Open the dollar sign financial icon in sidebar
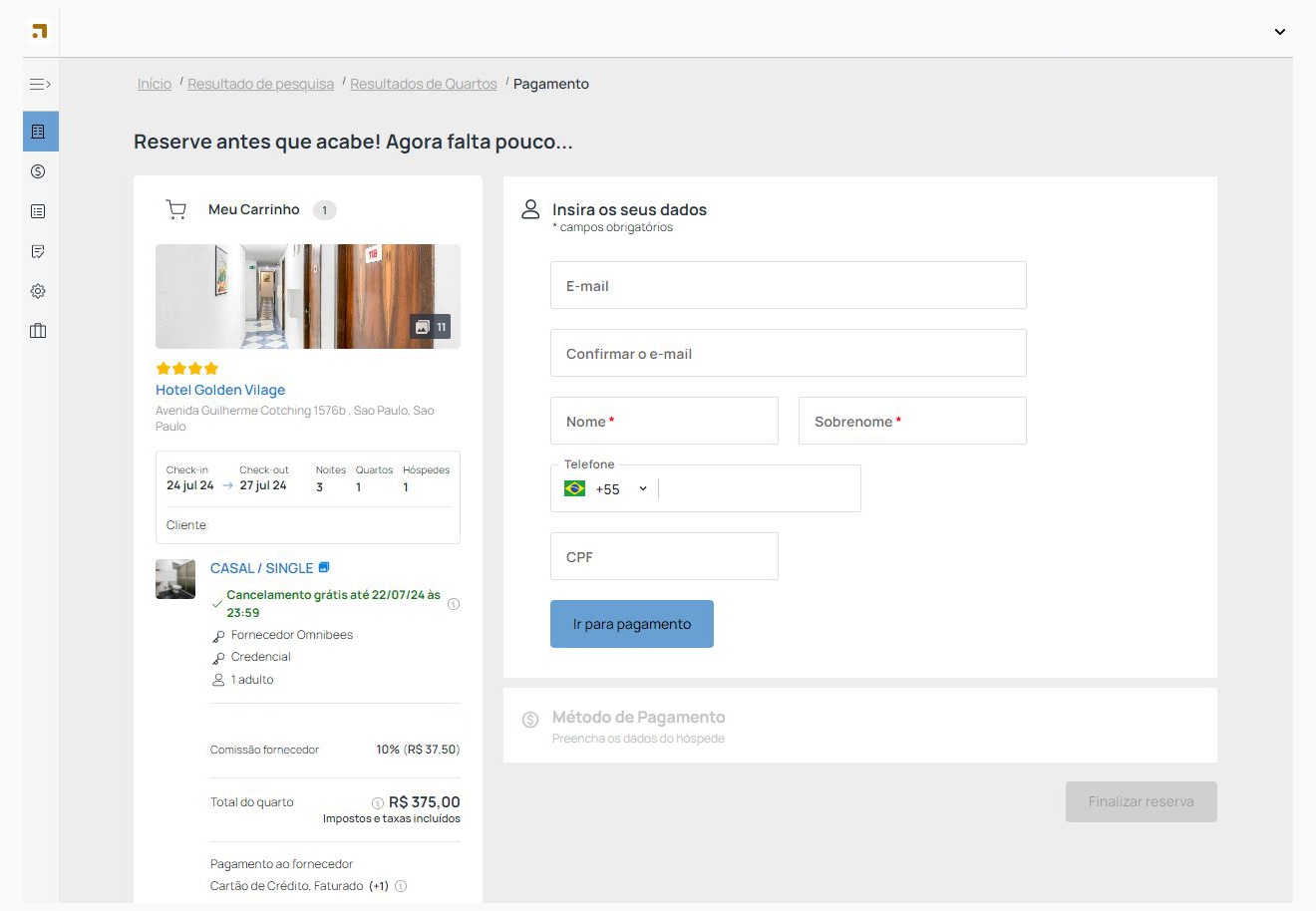Image resolution: width=1316 pixels, height=911 pixels. 38,171
